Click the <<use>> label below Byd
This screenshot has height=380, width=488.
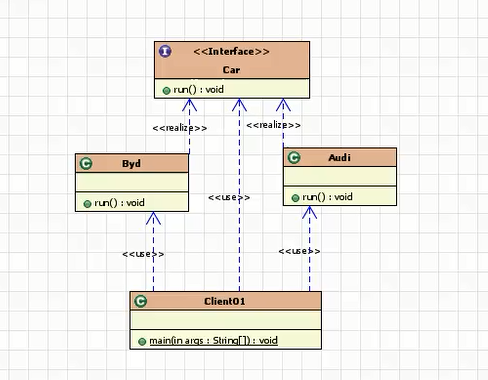click(x=143, y=254)
